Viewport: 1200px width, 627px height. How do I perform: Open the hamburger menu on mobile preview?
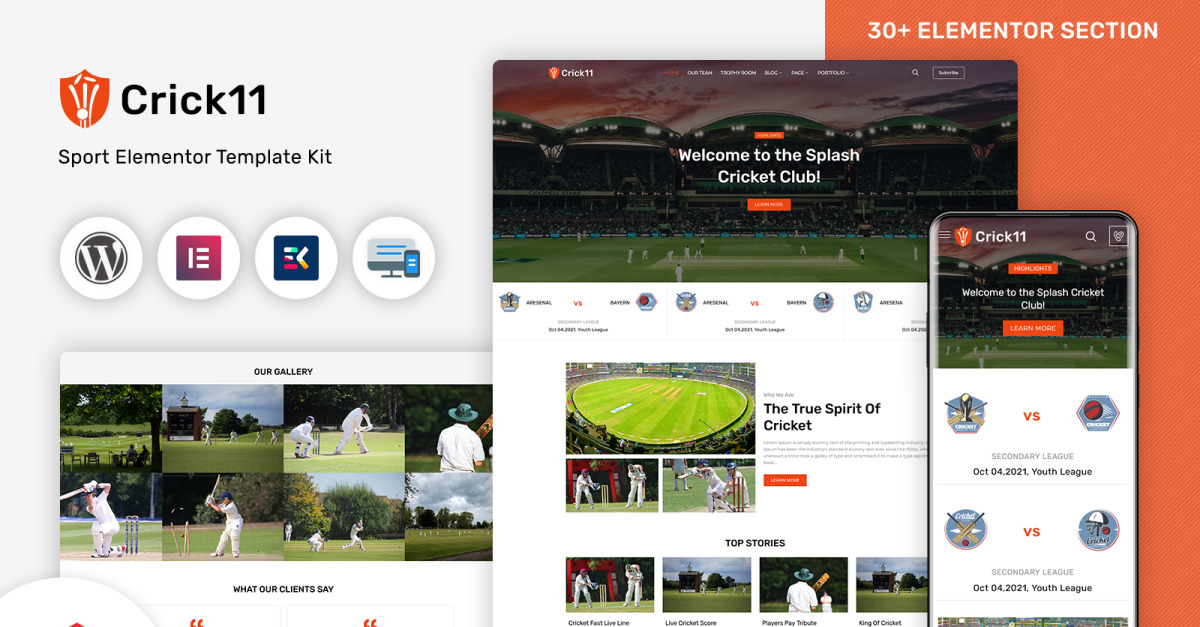click(944, 236)
